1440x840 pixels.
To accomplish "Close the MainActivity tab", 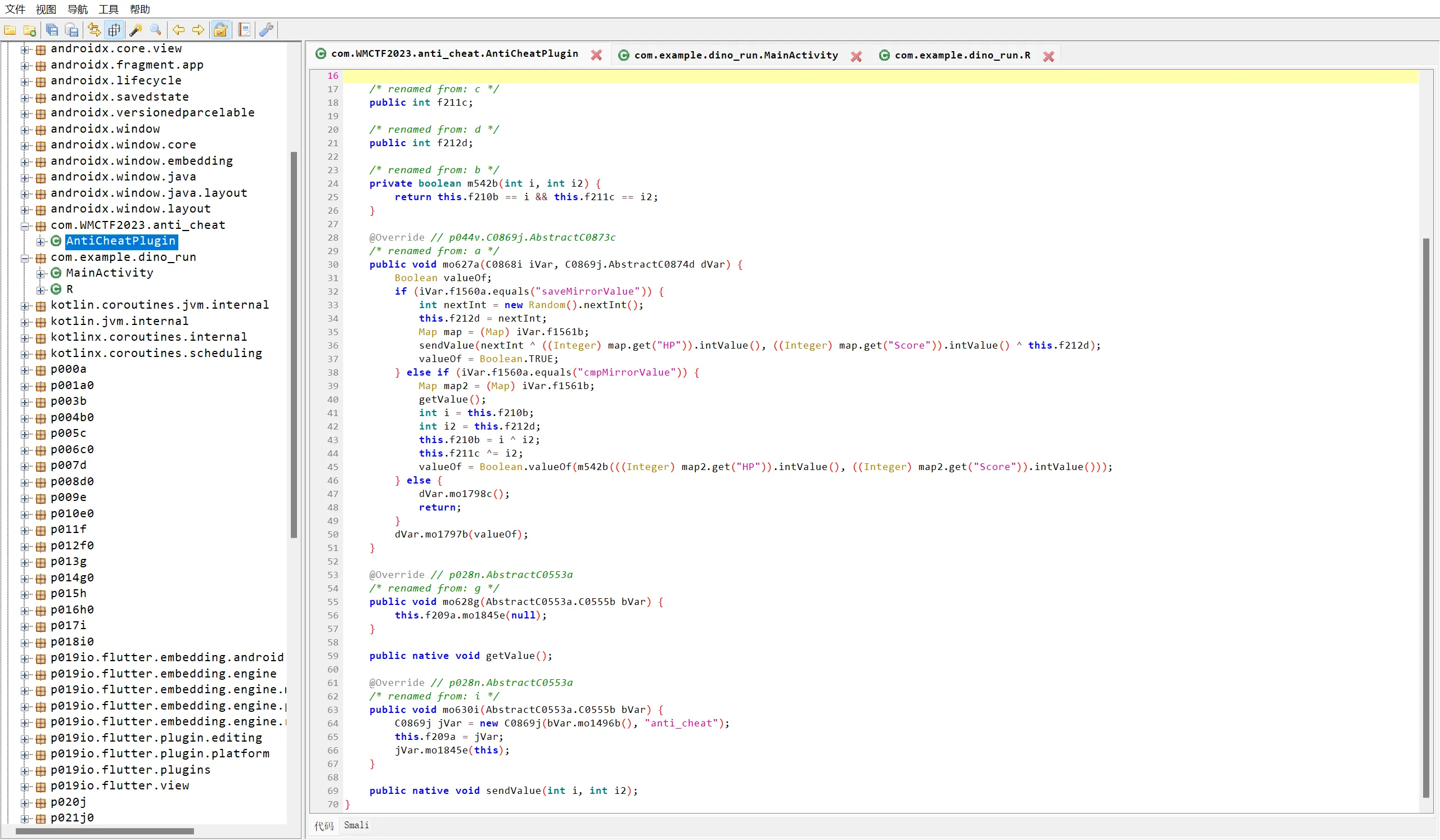I will click(x=856, y=56).
